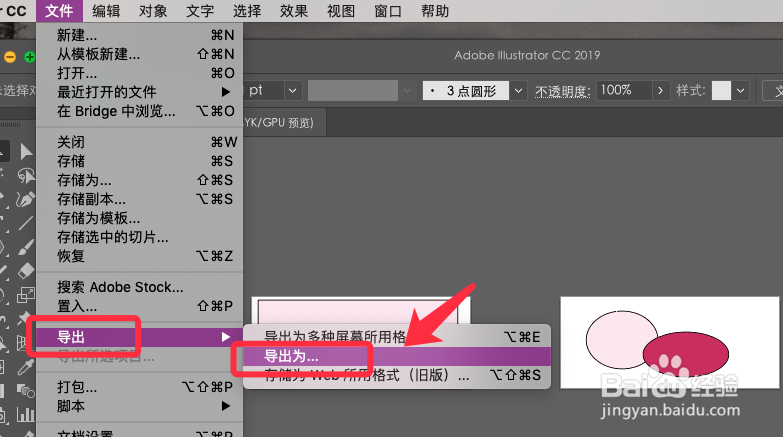Choose 存储选中的切片... menu entry
Viewport: 783px width, 437px height.
(139, 237)
